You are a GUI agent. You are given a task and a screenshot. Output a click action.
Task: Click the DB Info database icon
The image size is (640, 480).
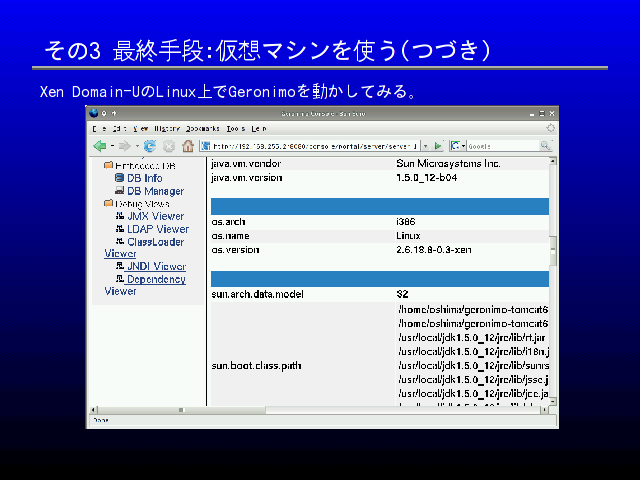click(119, 178)
